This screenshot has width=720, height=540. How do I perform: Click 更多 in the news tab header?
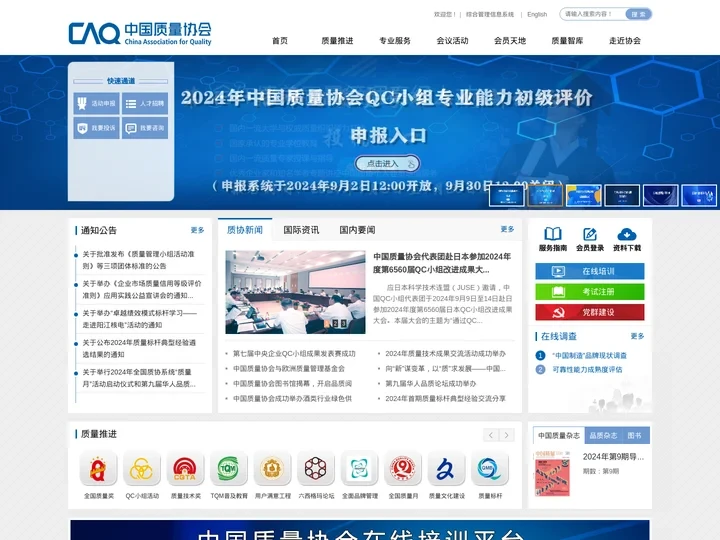click(507, 229)
